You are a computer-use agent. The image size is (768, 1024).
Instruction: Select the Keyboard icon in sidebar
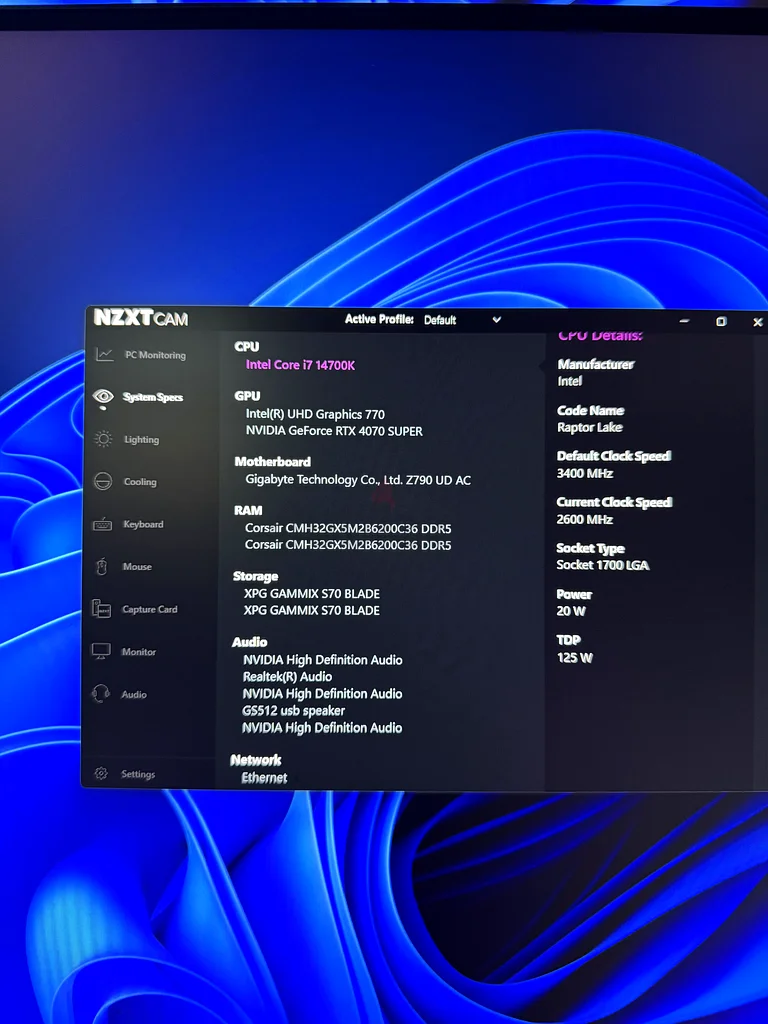click(x=102, y=524)
